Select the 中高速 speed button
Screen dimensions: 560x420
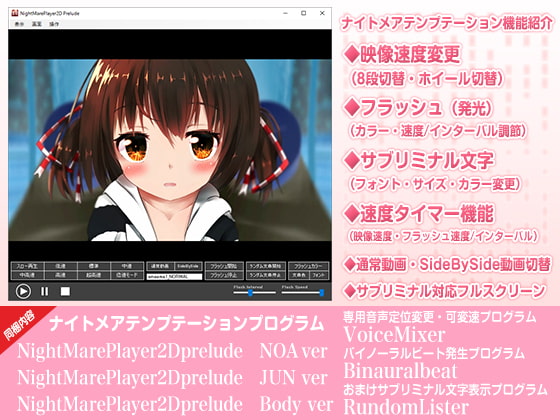(28, 275)
